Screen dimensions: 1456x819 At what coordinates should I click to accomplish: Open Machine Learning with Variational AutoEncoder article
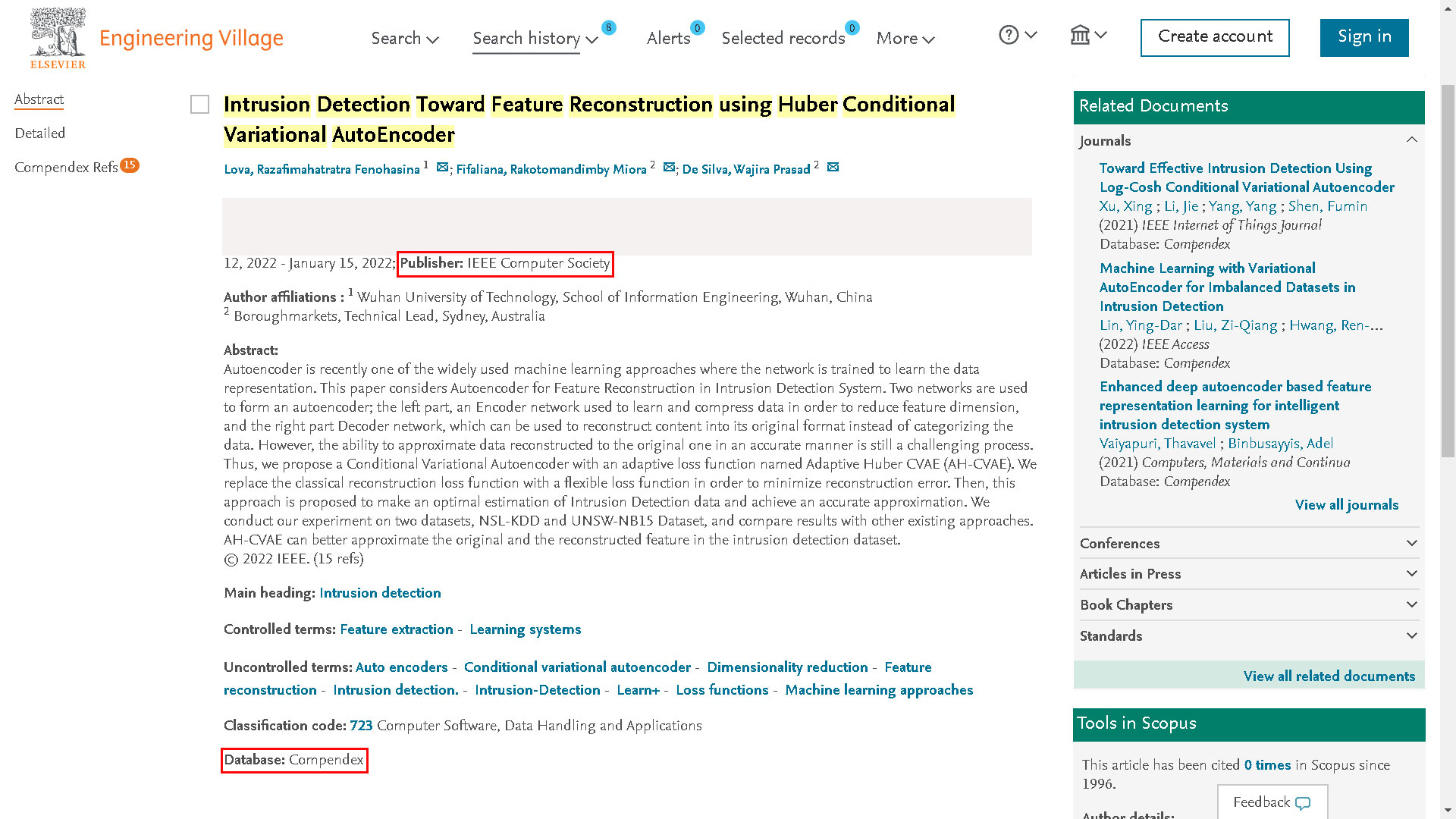pos(1227,287)
